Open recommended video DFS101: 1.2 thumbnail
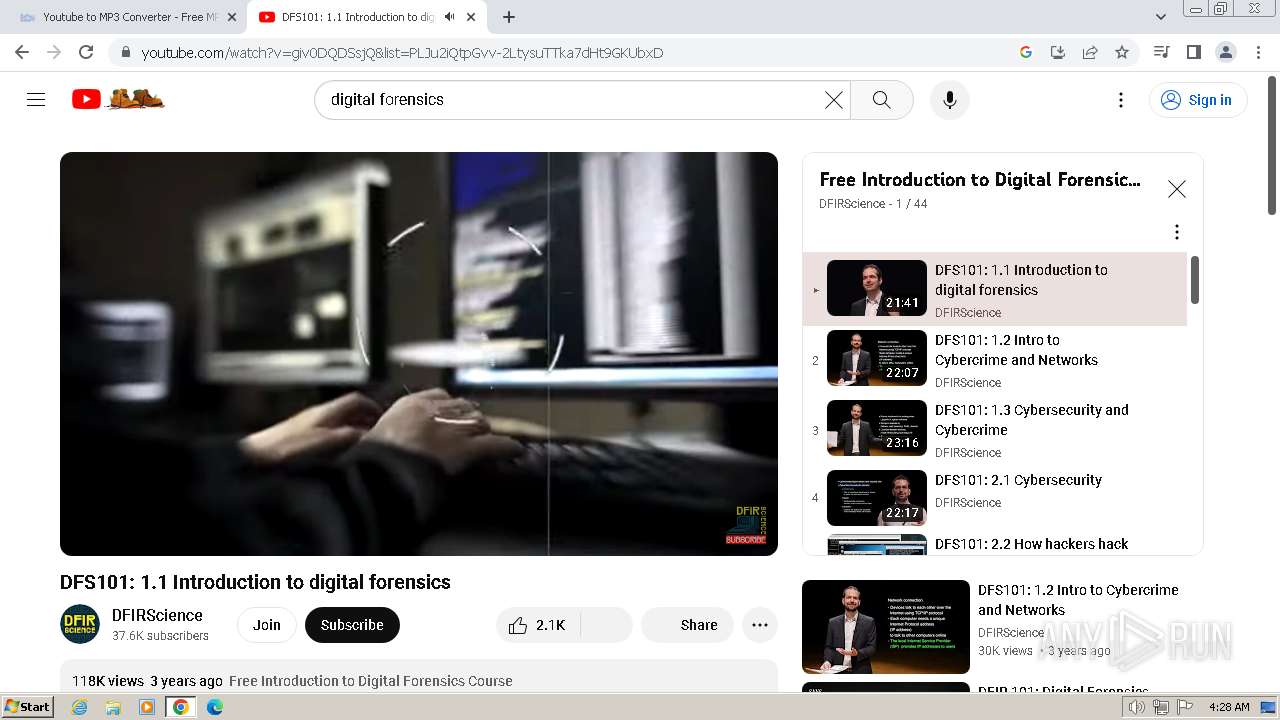 [x=886, y=627]
